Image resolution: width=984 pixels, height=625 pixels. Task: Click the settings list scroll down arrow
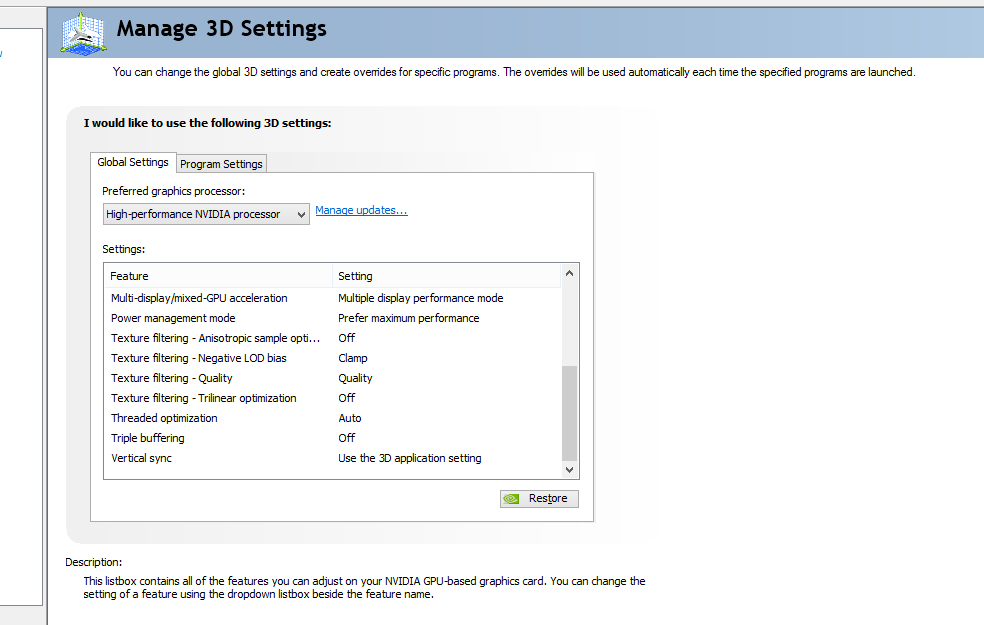click(569, 469)
